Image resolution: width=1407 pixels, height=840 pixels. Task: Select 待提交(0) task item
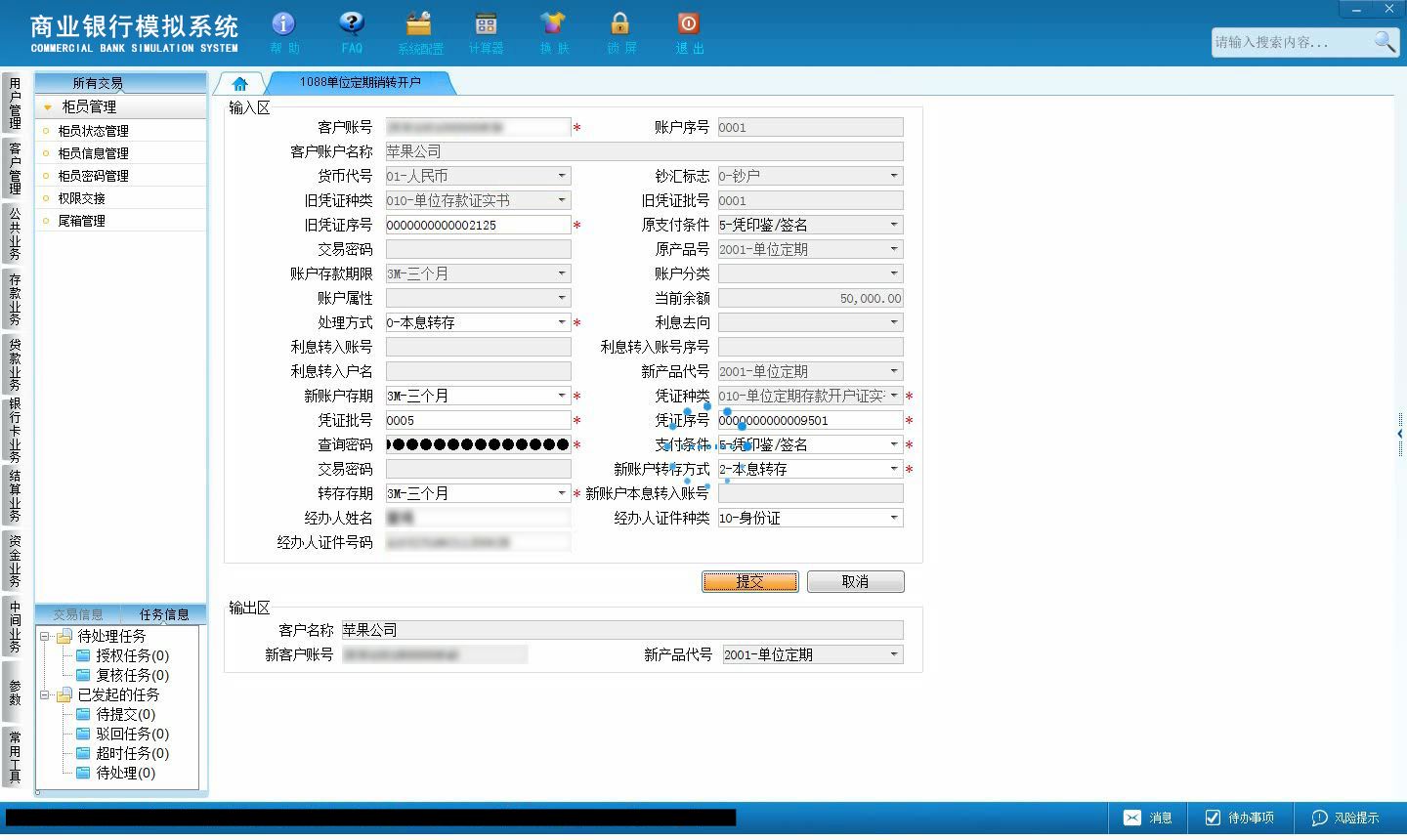click(116, 714)
